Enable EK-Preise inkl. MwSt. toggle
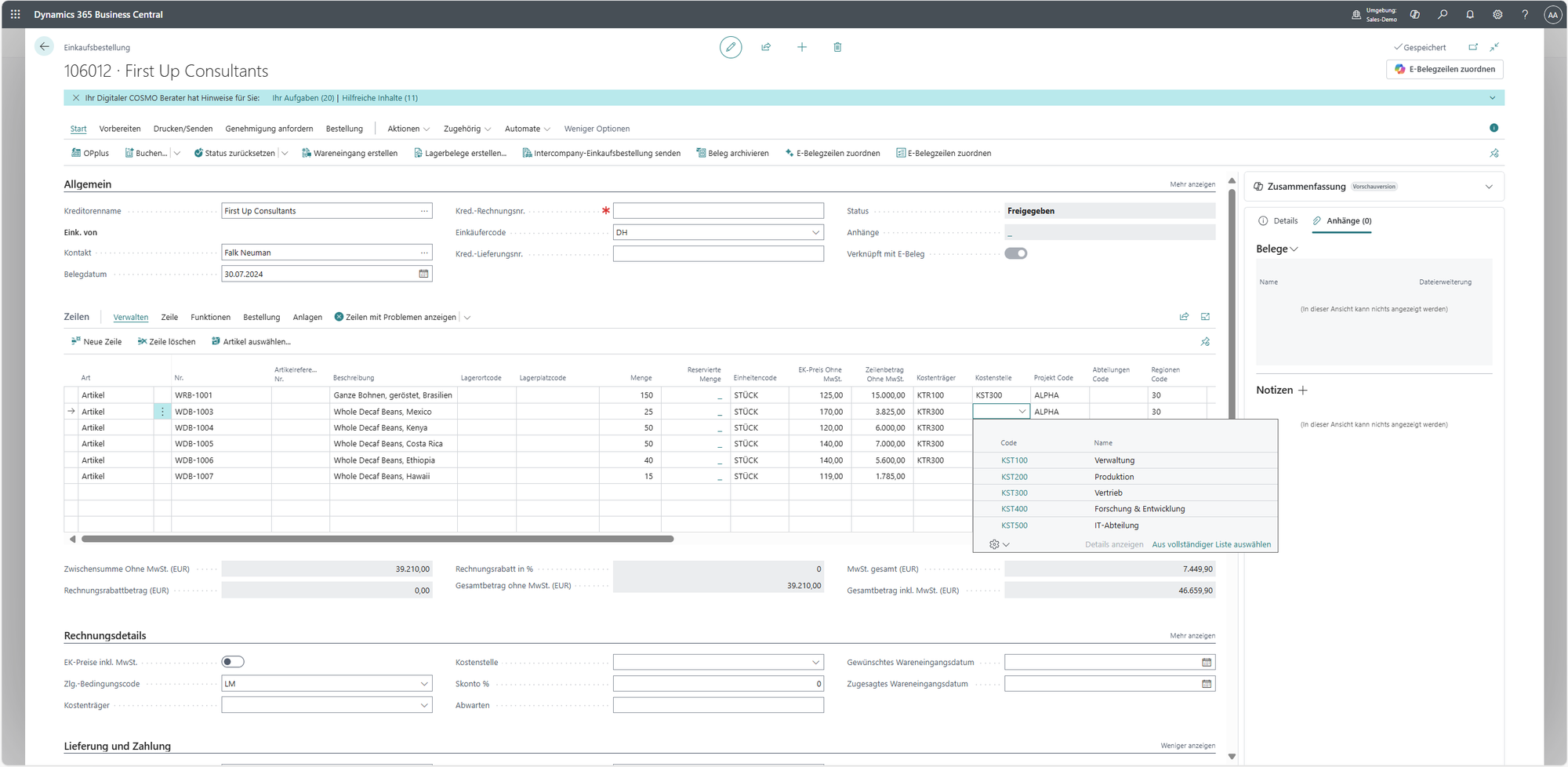The height and width of the screenshot is (767, 1568). pyautogui.click(x=233, y=662)
